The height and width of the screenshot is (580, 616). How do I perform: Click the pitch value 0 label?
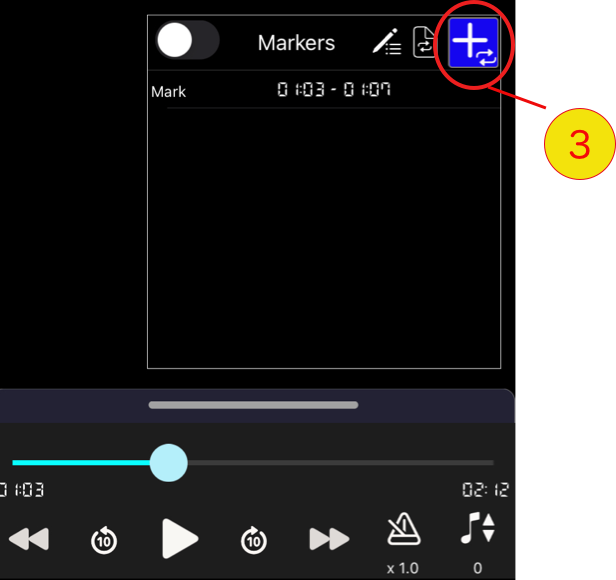tap(478, 568)
